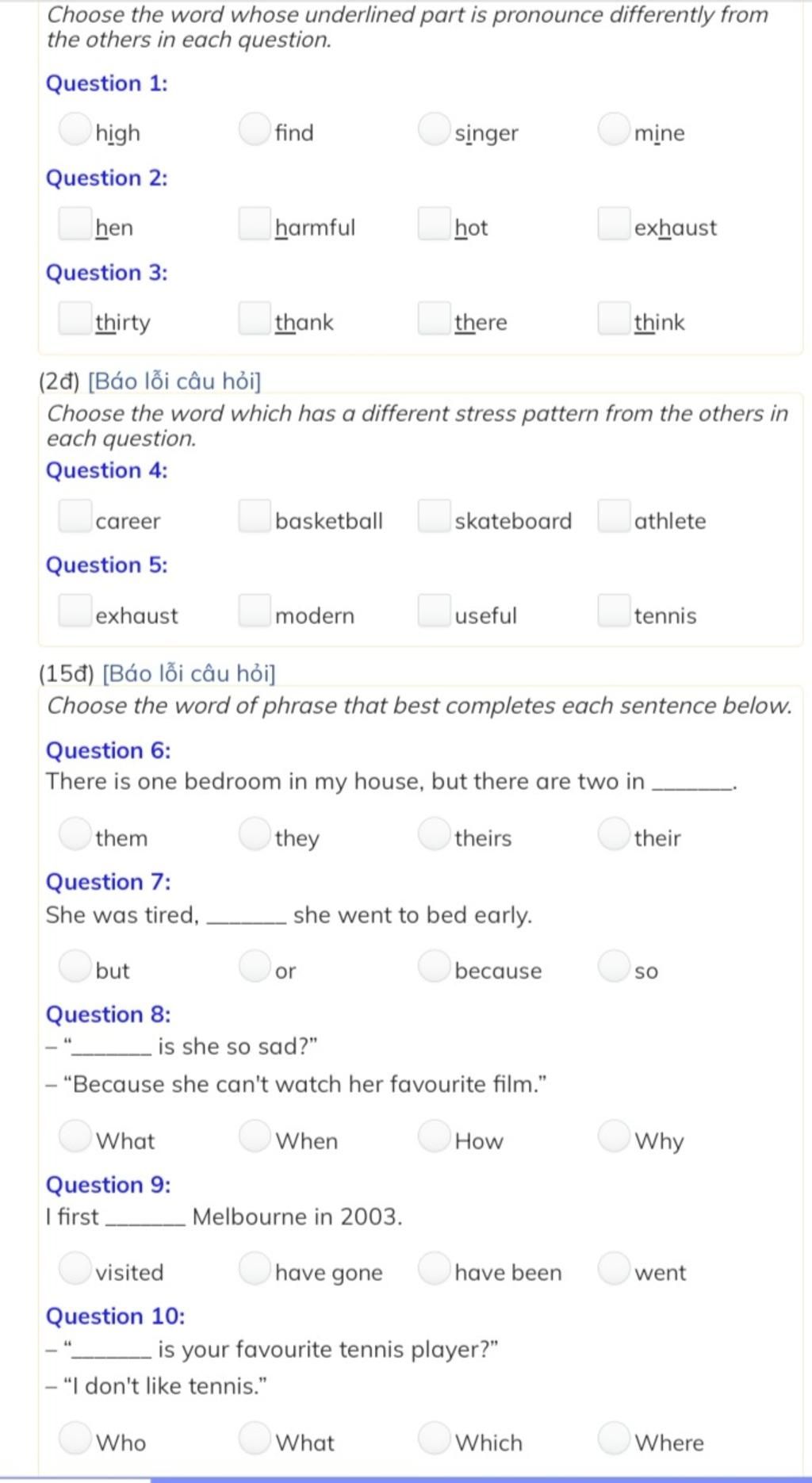Image resolution: width=812 pixels, height=1483 pixels.
Task: Select 'because' radio button in Question 7
Action: 434,967
